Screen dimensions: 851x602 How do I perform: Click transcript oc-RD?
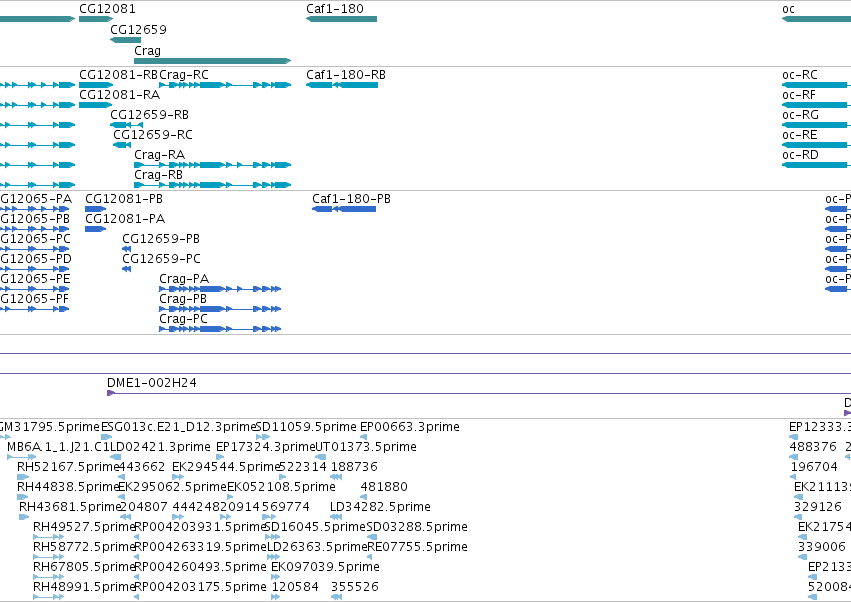[816, 165]
